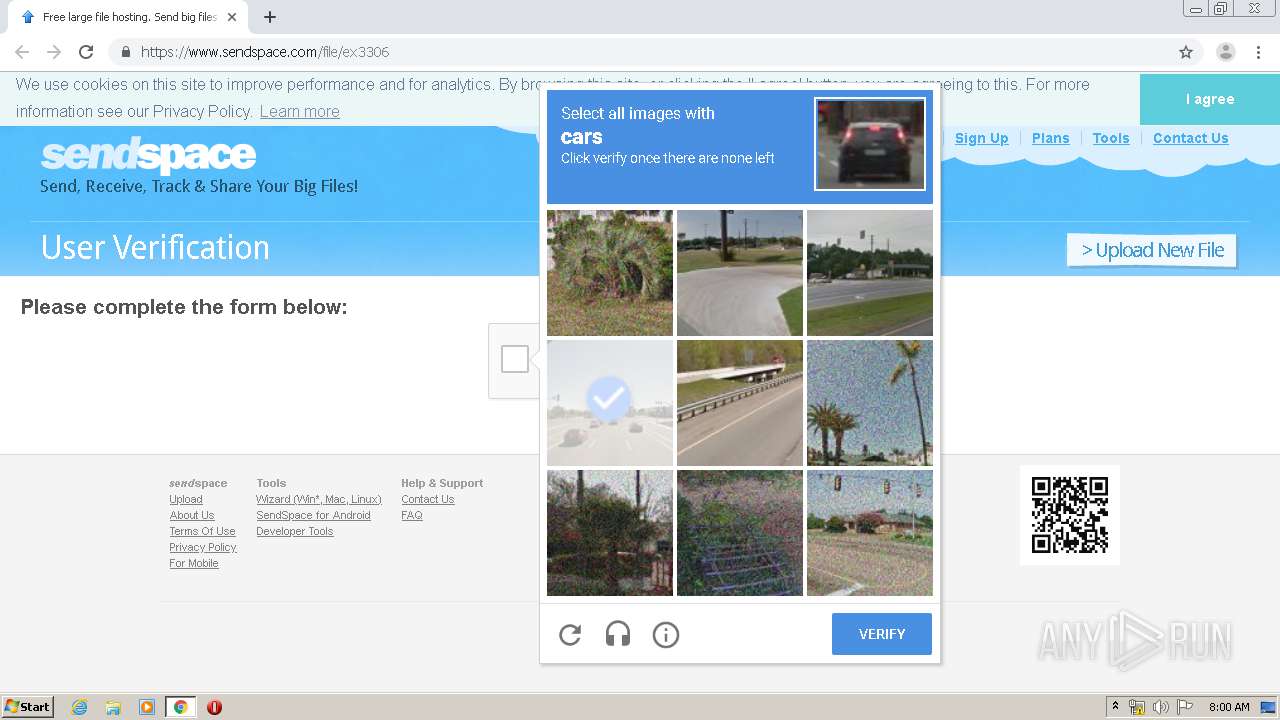1280x720 pixels.
Task: Click the address bar URL
Action: point(265,52)
